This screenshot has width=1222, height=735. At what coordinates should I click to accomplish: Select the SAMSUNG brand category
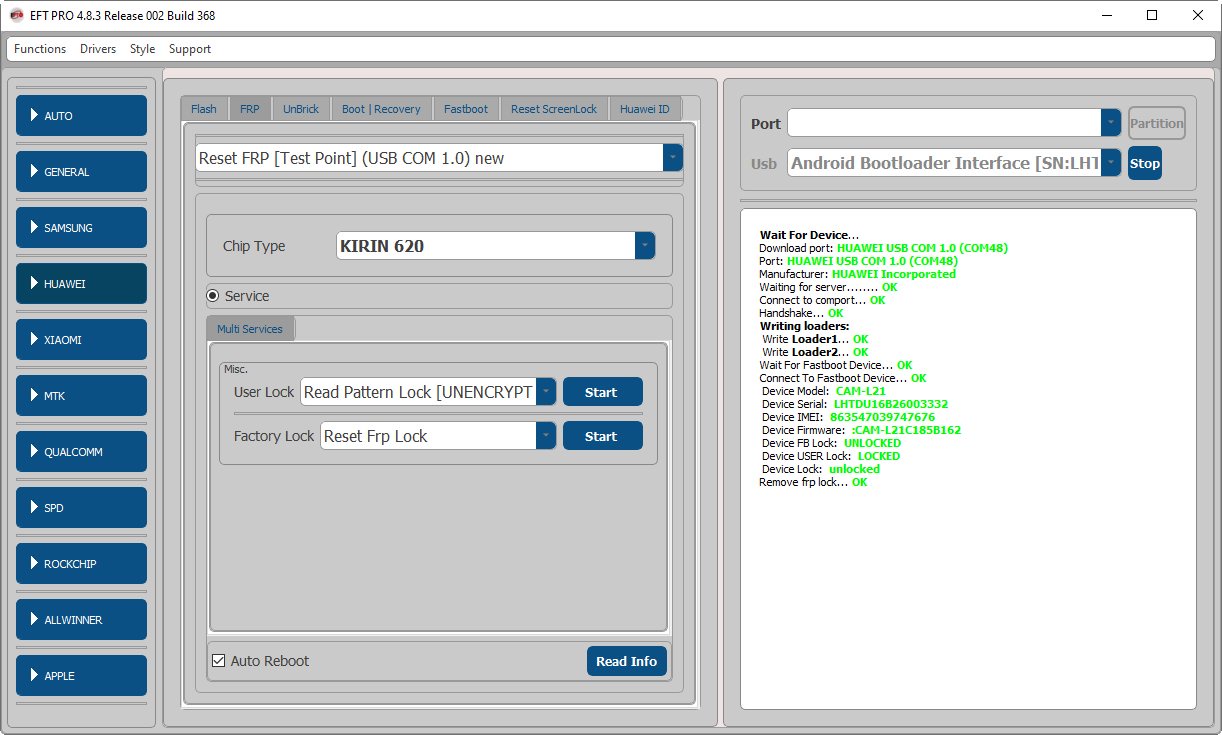point(81,228)
